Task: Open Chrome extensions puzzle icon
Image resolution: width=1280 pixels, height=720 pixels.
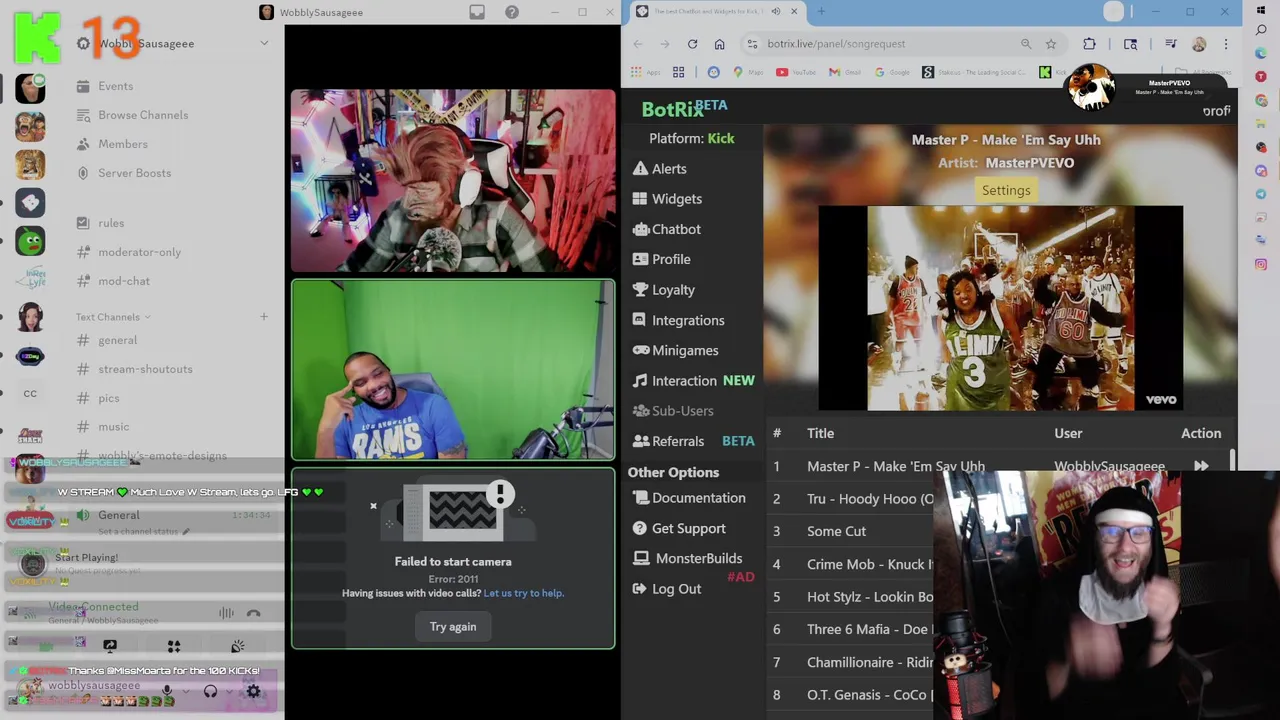Action: point(1089,44)
